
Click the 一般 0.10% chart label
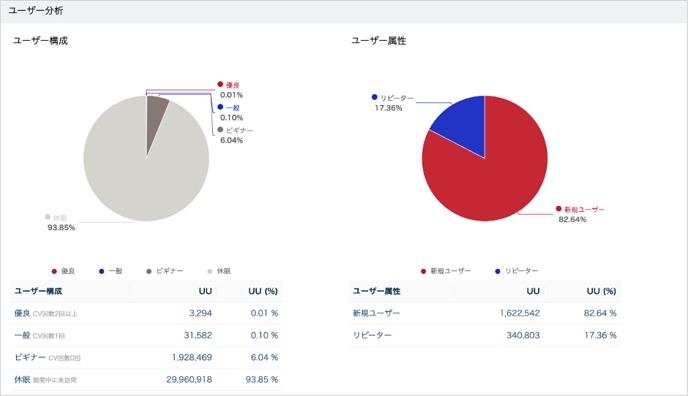[x=230, y=112]
